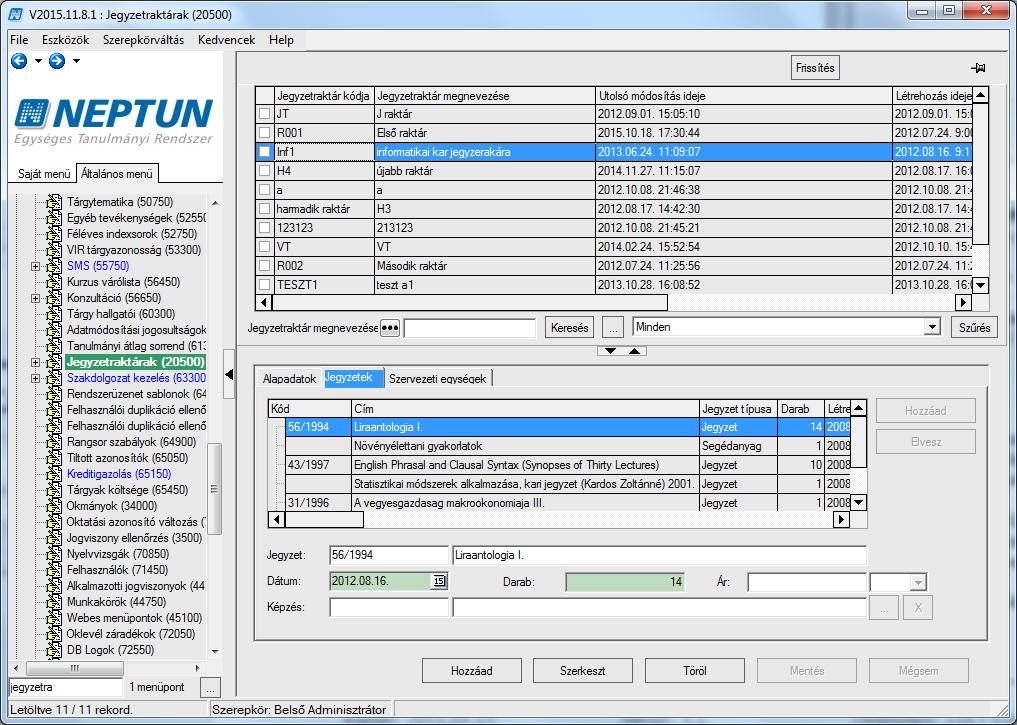Click the Oklevél záradékok tree icon
Viewport: 1017px width, 725px height.
tap(54, 634)
